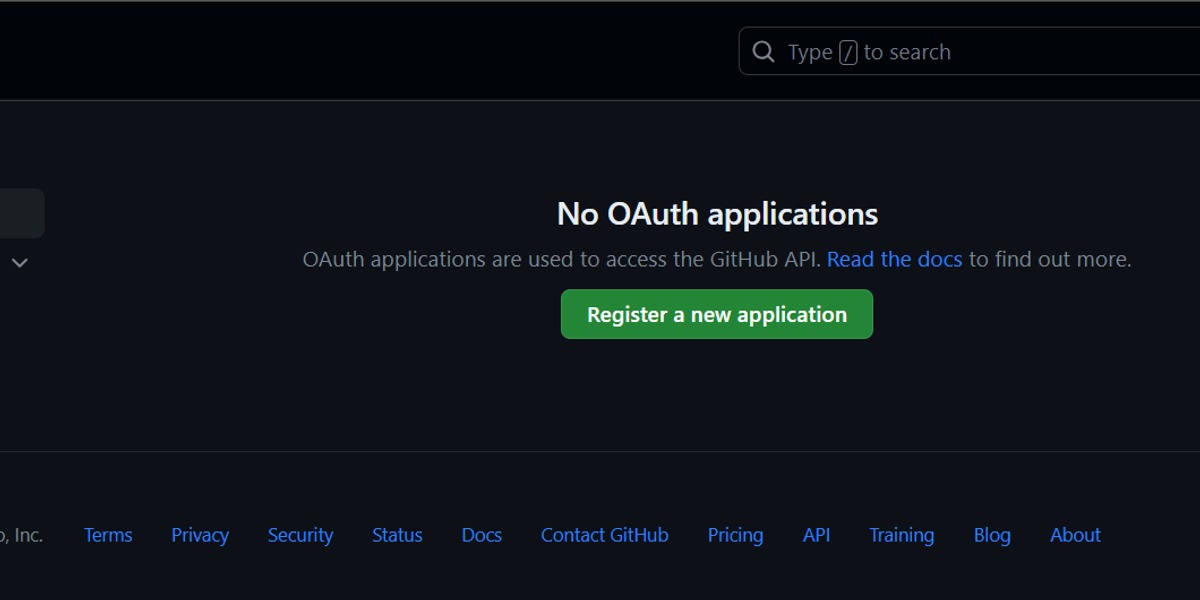View Pricing from the footer
Image resolution: width=1200 pixels, height=600 pixels.
pos(735,535)
